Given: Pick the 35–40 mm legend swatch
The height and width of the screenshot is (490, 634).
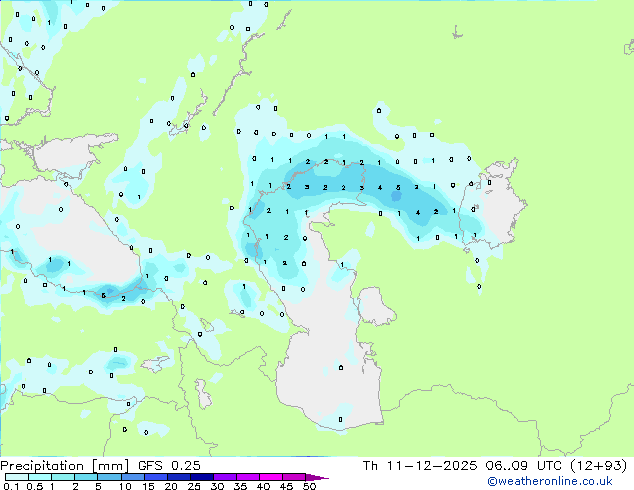Looking at the screenshot, I should (x=248, y=477).
